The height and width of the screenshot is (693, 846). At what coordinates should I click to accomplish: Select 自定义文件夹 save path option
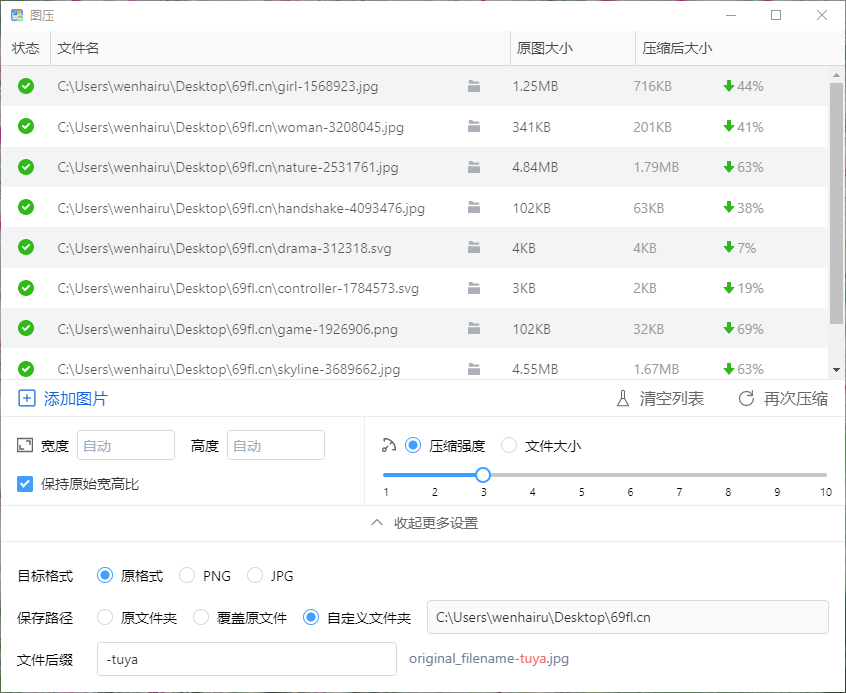(311, 617)
